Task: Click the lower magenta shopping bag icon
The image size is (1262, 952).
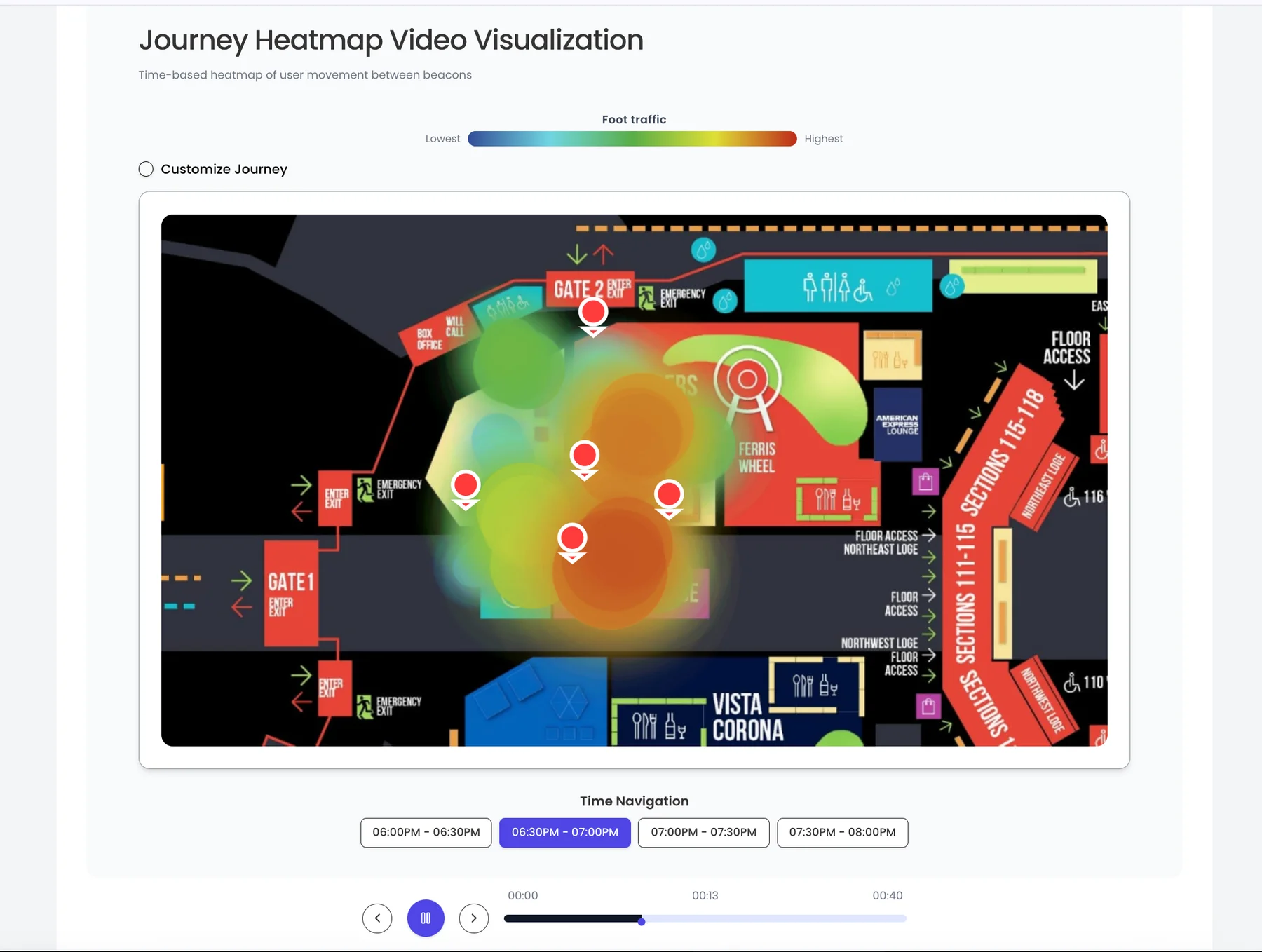Action: (928, 706)
